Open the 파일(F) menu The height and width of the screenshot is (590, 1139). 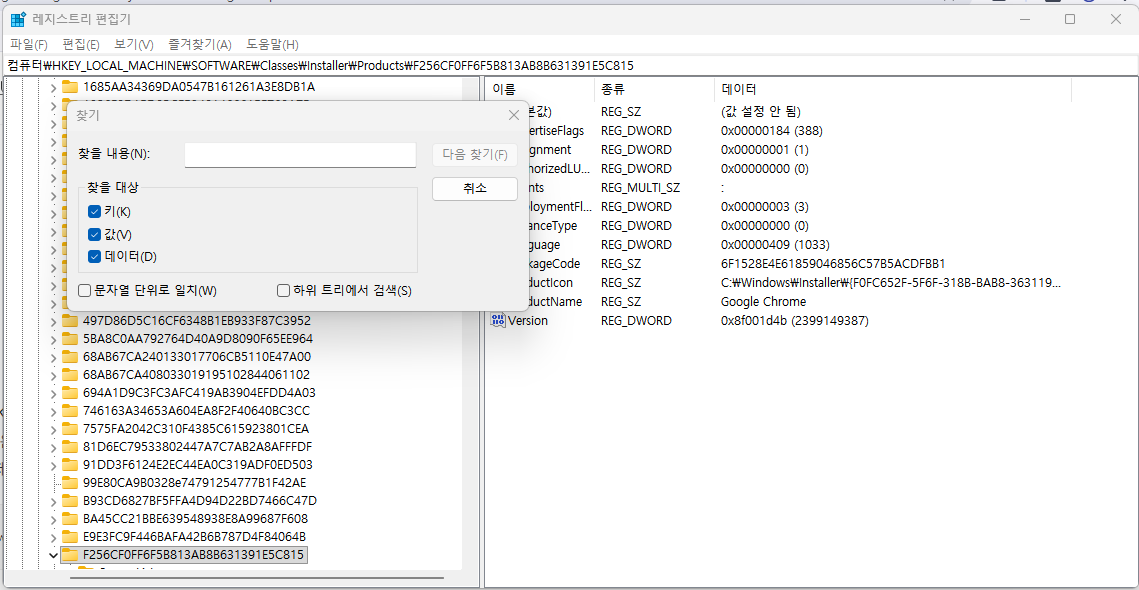[29, 44]
